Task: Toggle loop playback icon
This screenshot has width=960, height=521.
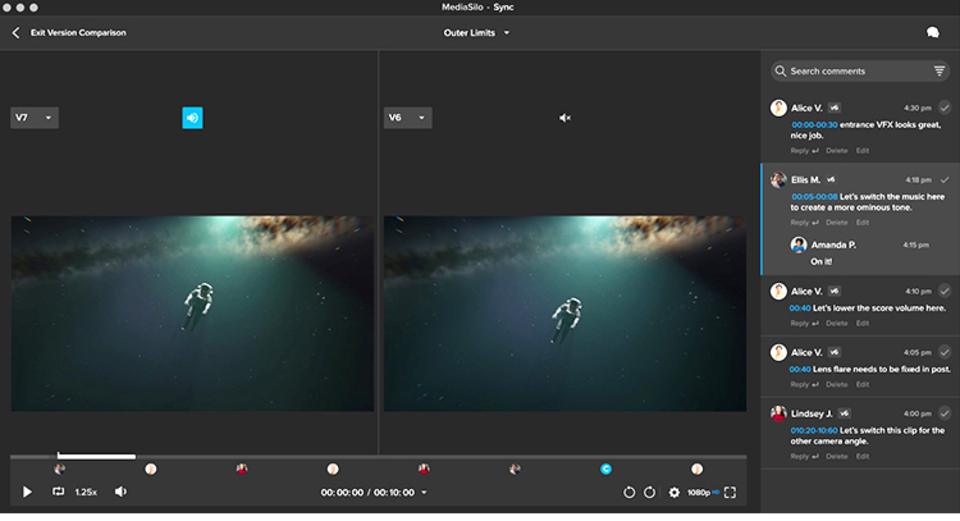Action: (x=58, y=492)
